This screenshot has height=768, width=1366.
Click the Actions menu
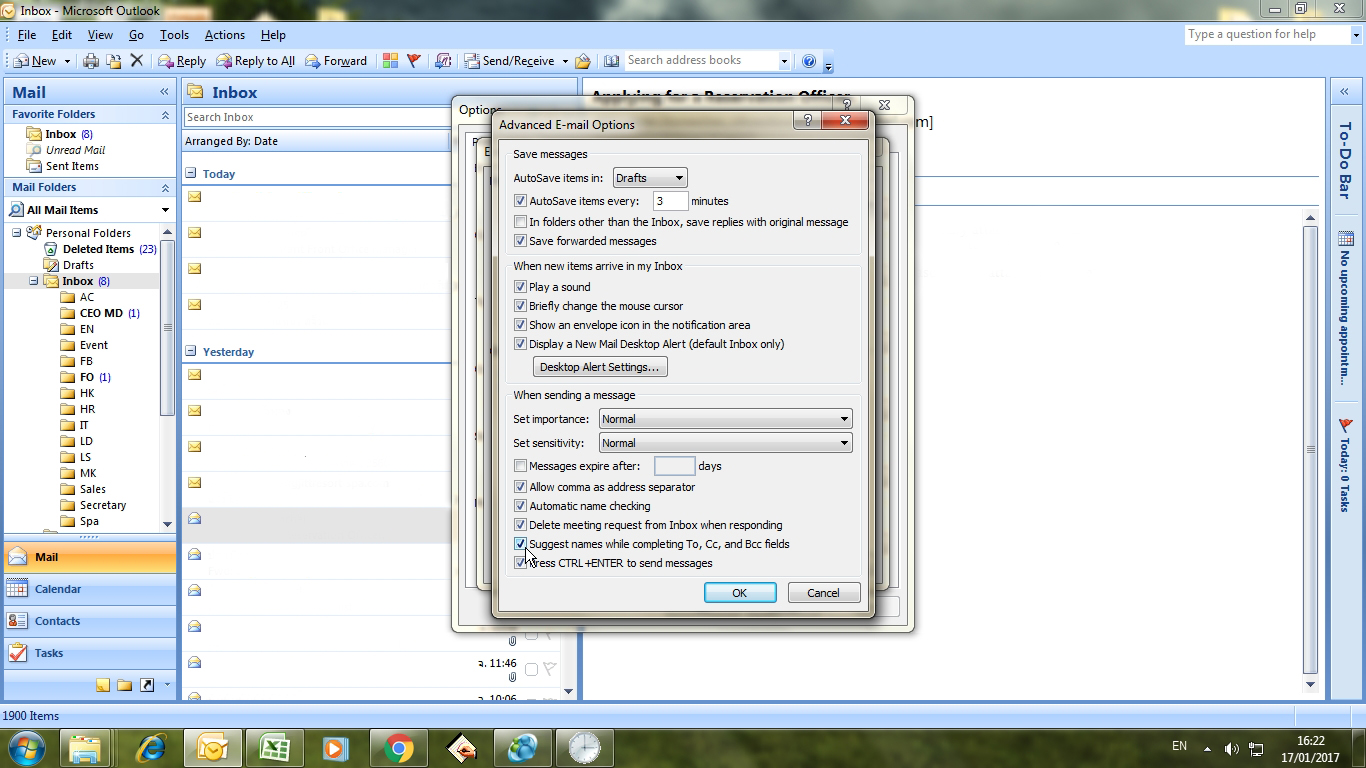click(224, 34)
